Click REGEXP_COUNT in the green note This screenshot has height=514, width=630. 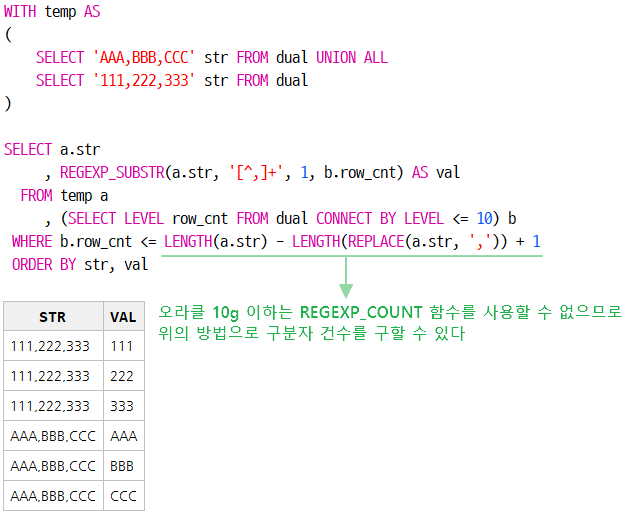(x=361, y=312)
